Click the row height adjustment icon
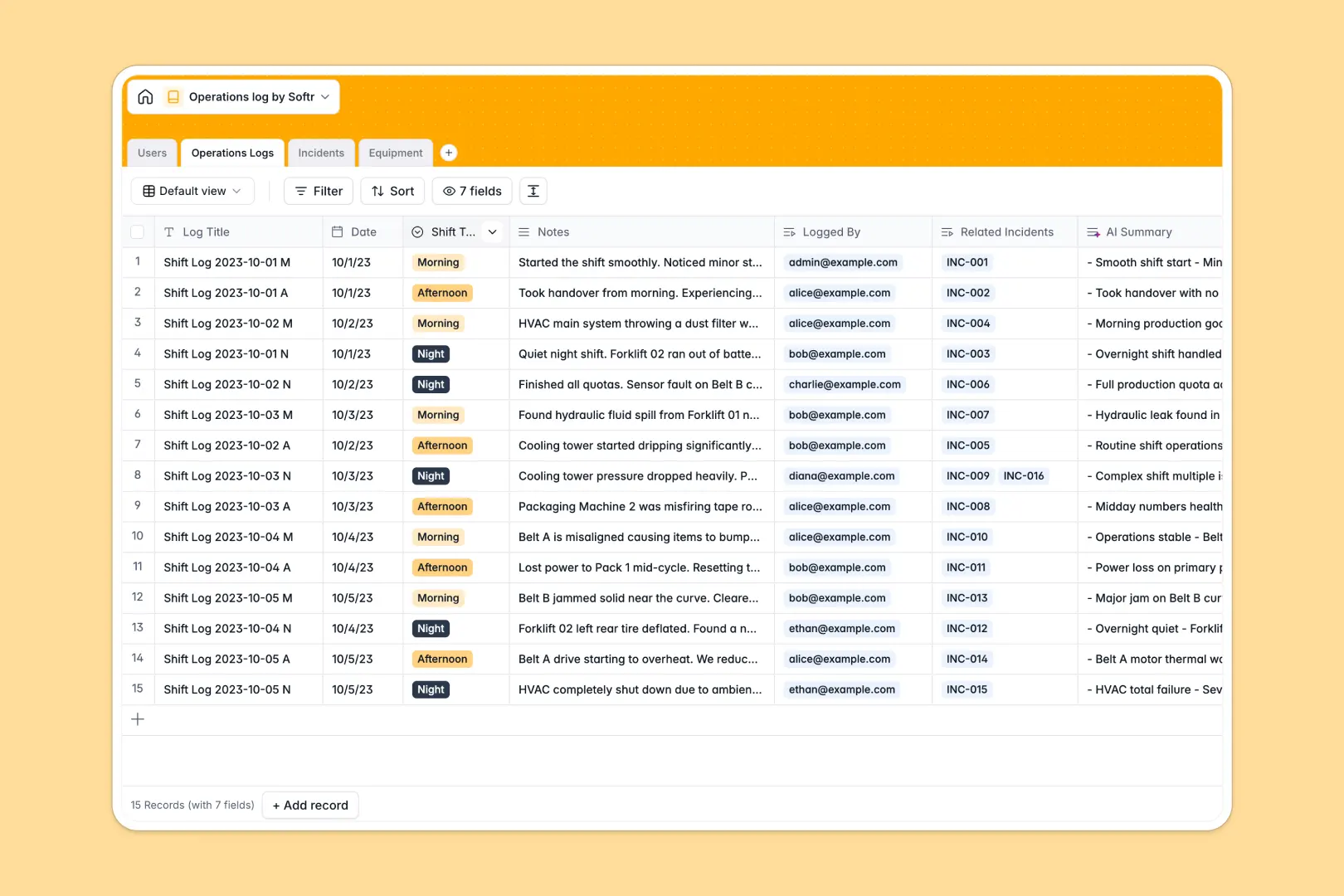Viewport: 1344px width, 896px height. click(533, 191)
